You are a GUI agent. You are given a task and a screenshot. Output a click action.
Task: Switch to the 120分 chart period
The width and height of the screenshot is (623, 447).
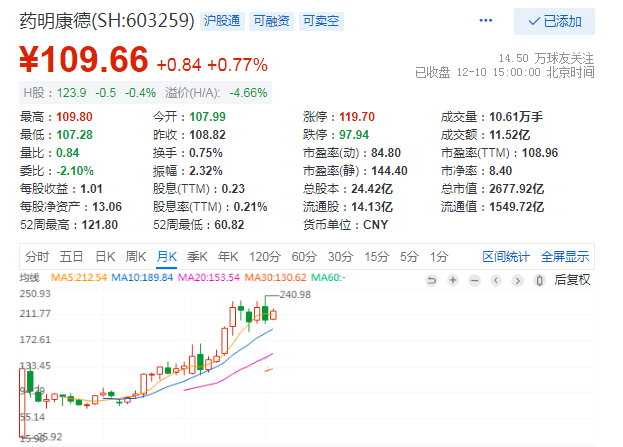264,255
